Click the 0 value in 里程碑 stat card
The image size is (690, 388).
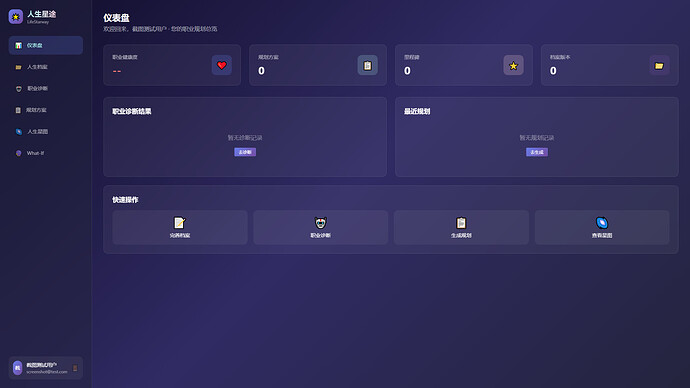tap(407, 71)
